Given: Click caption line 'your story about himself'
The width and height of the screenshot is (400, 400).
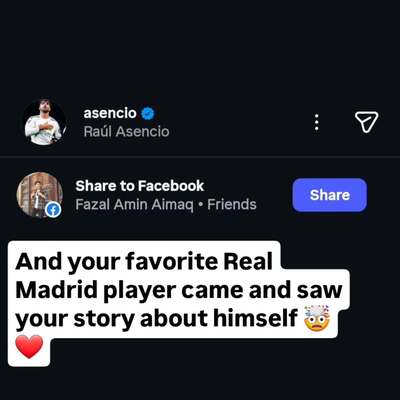Looking at the screenshot, I should click(156, 318).
